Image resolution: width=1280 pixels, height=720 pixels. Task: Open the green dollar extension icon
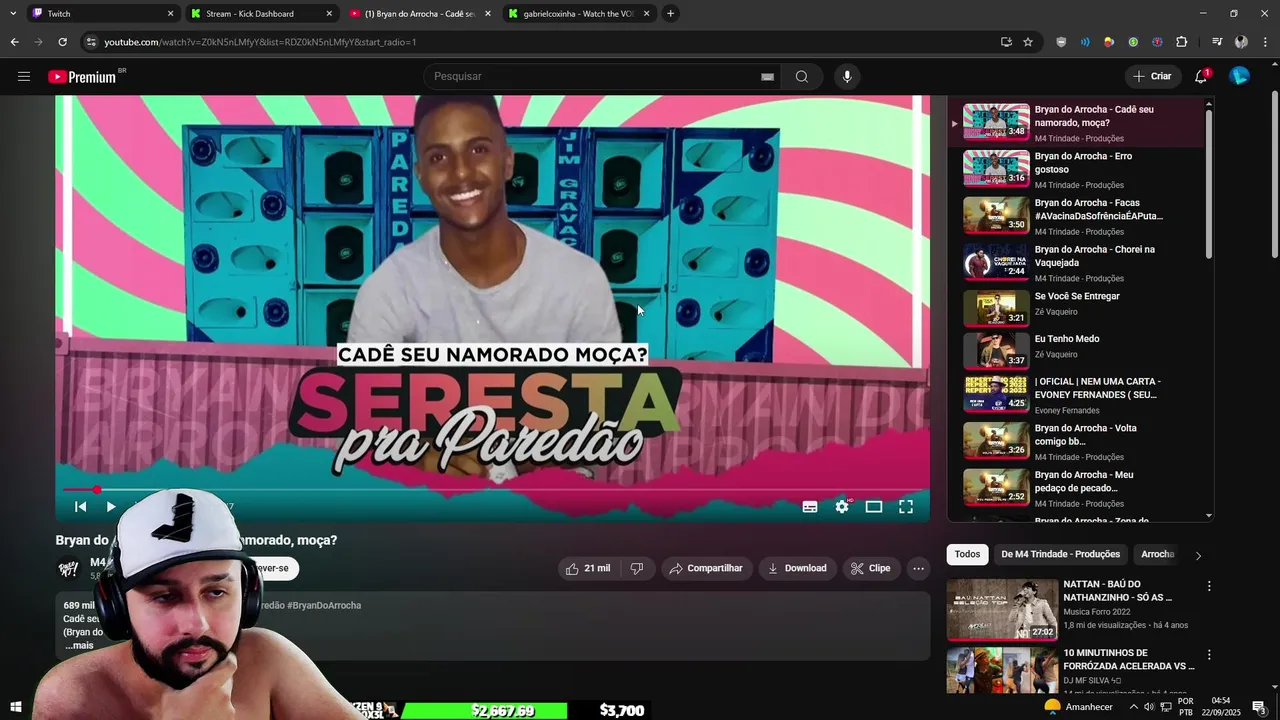tap(1133, 42)
